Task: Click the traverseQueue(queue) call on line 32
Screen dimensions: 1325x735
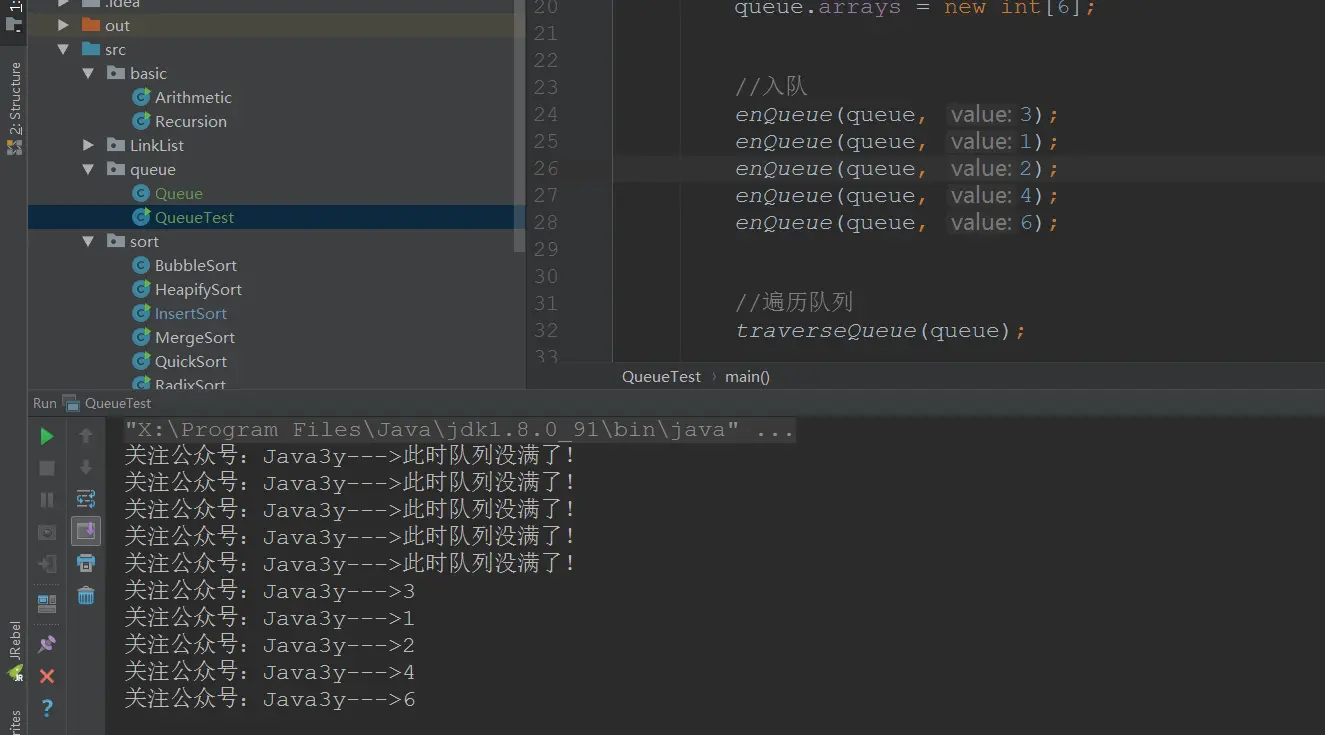Action: pos(881,330)
